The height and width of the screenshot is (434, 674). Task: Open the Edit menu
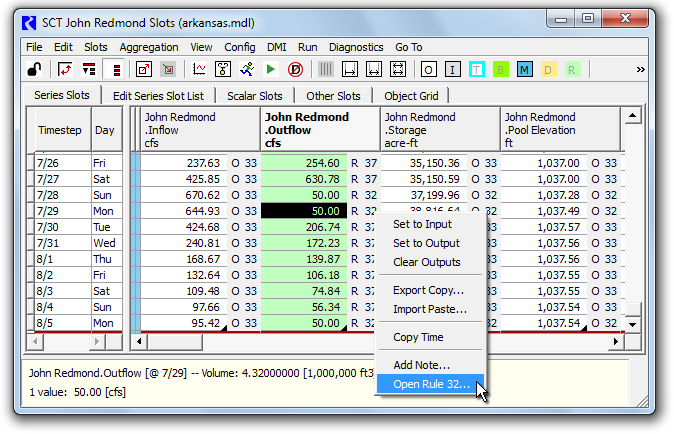(x=63, y=47)
